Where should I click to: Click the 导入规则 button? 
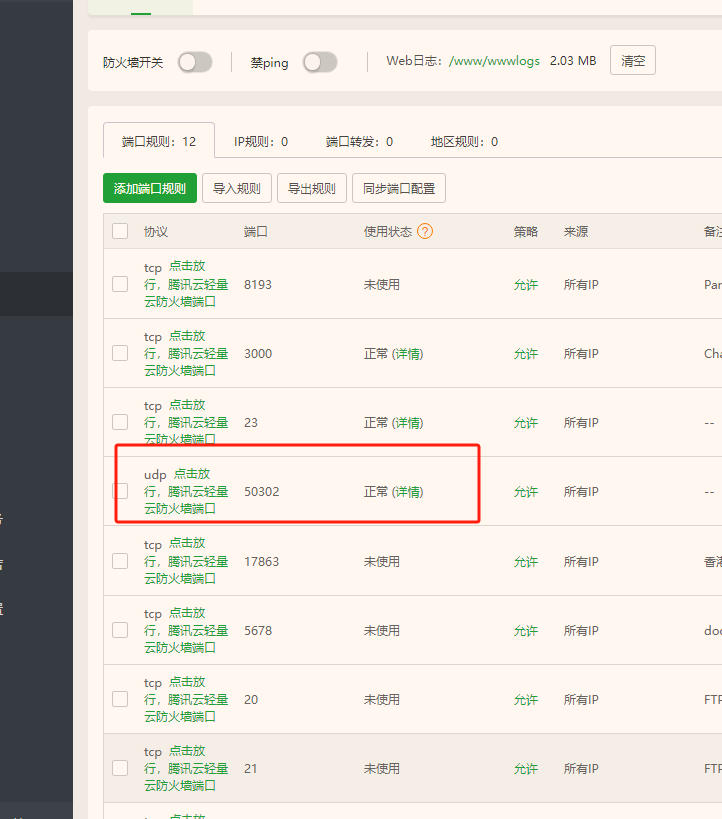[x=237, y=188]
